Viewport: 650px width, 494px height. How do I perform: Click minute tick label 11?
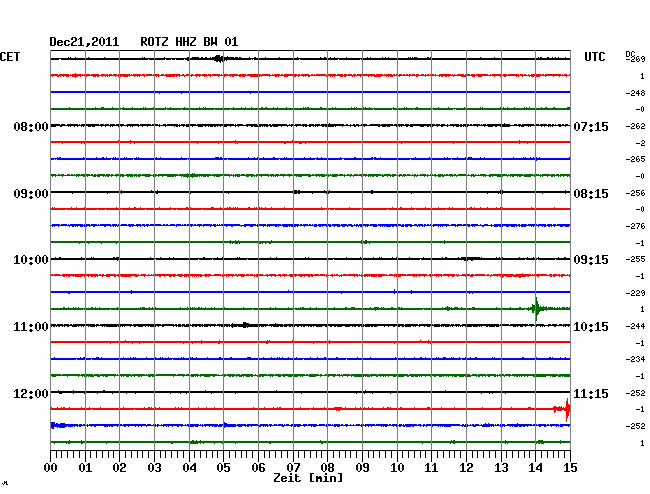(x=432, y=468)
